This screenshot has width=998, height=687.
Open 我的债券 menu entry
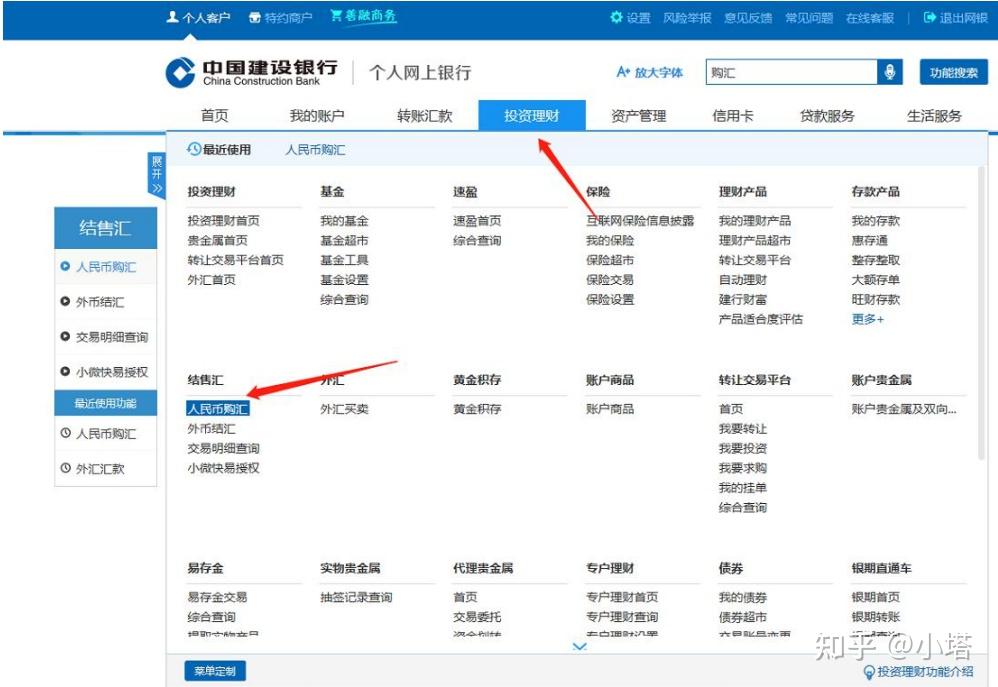point(743,597)
